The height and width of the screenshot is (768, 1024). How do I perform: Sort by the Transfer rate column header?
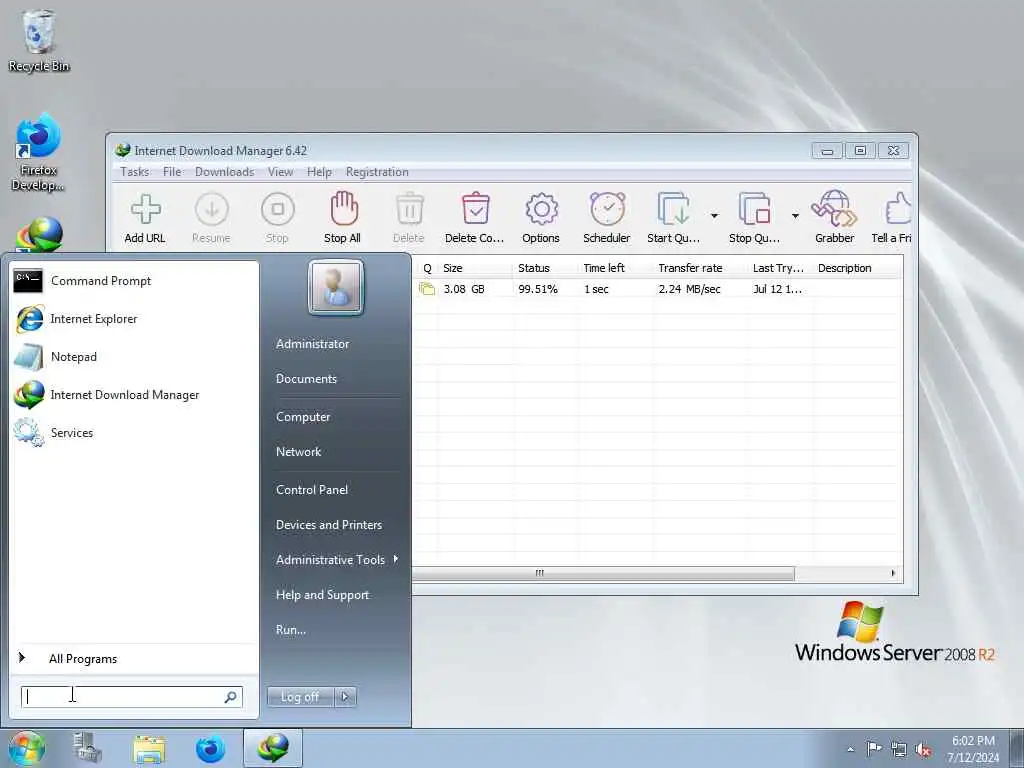tap(699, 268)
